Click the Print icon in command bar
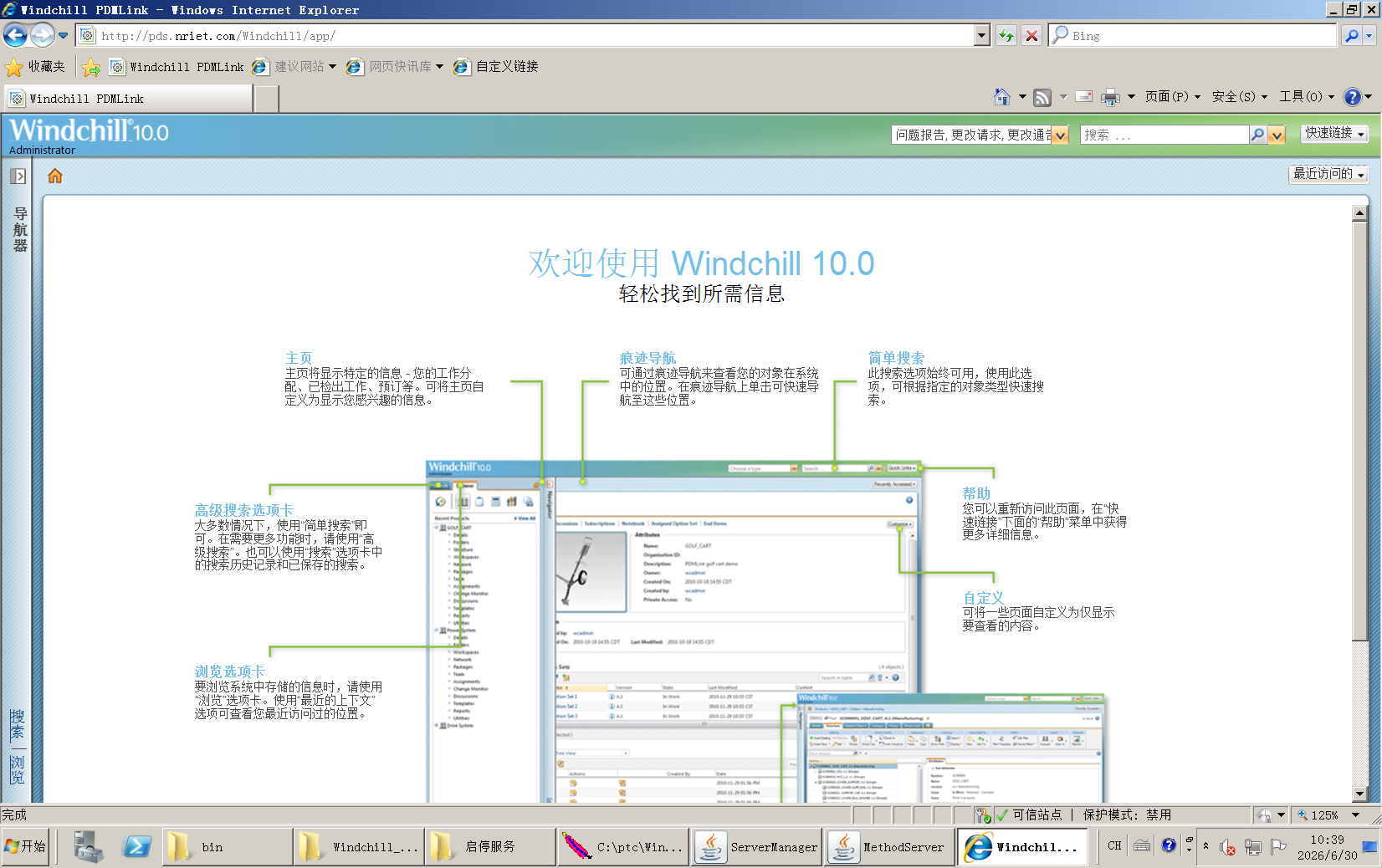 [1110, 97]
